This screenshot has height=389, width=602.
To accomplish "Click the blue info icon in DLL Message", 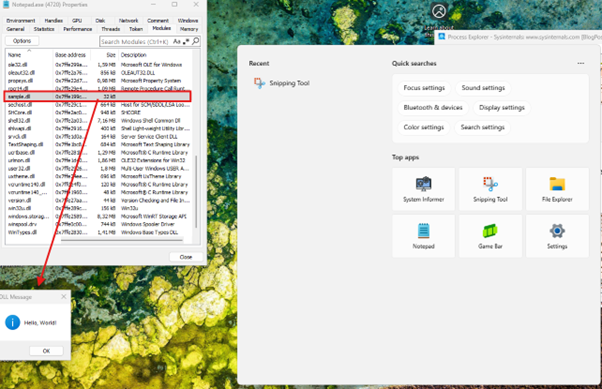I will (x=12, y=322).
